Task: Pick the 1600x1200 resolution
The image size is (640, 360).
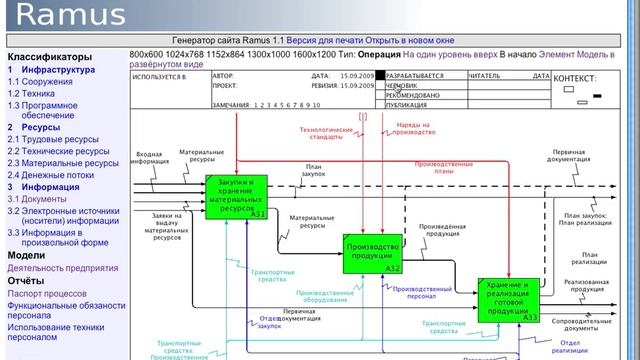Action: click(314, 54)
